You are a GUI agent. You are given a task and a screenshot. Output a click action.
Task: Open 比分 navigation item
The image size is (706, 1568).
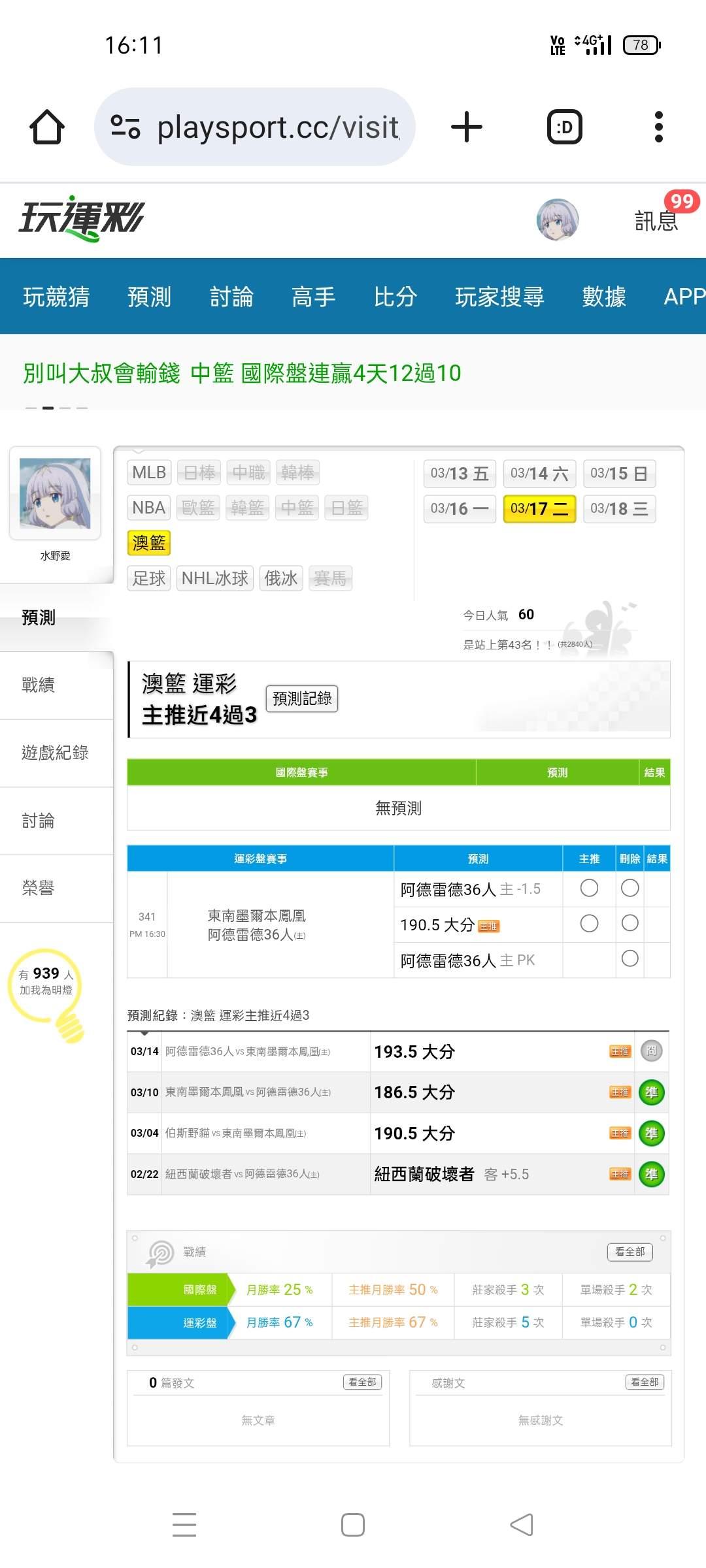pyautogui.click(x=395, y=297)
